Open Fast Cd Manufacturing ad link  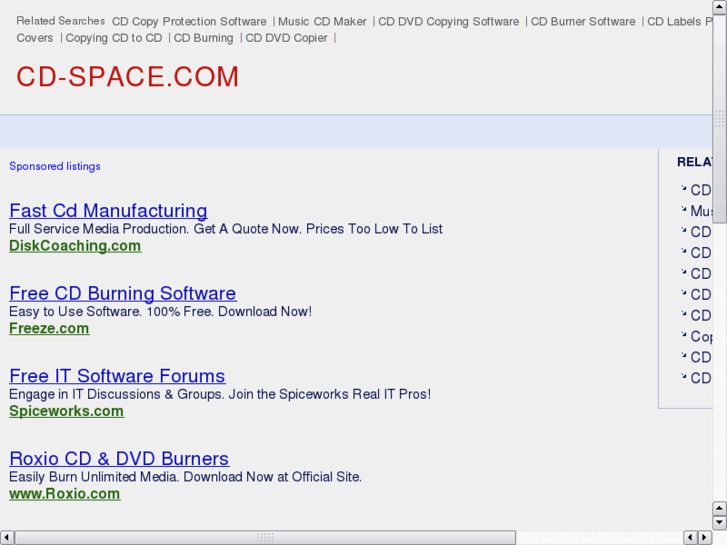[108, 211]
